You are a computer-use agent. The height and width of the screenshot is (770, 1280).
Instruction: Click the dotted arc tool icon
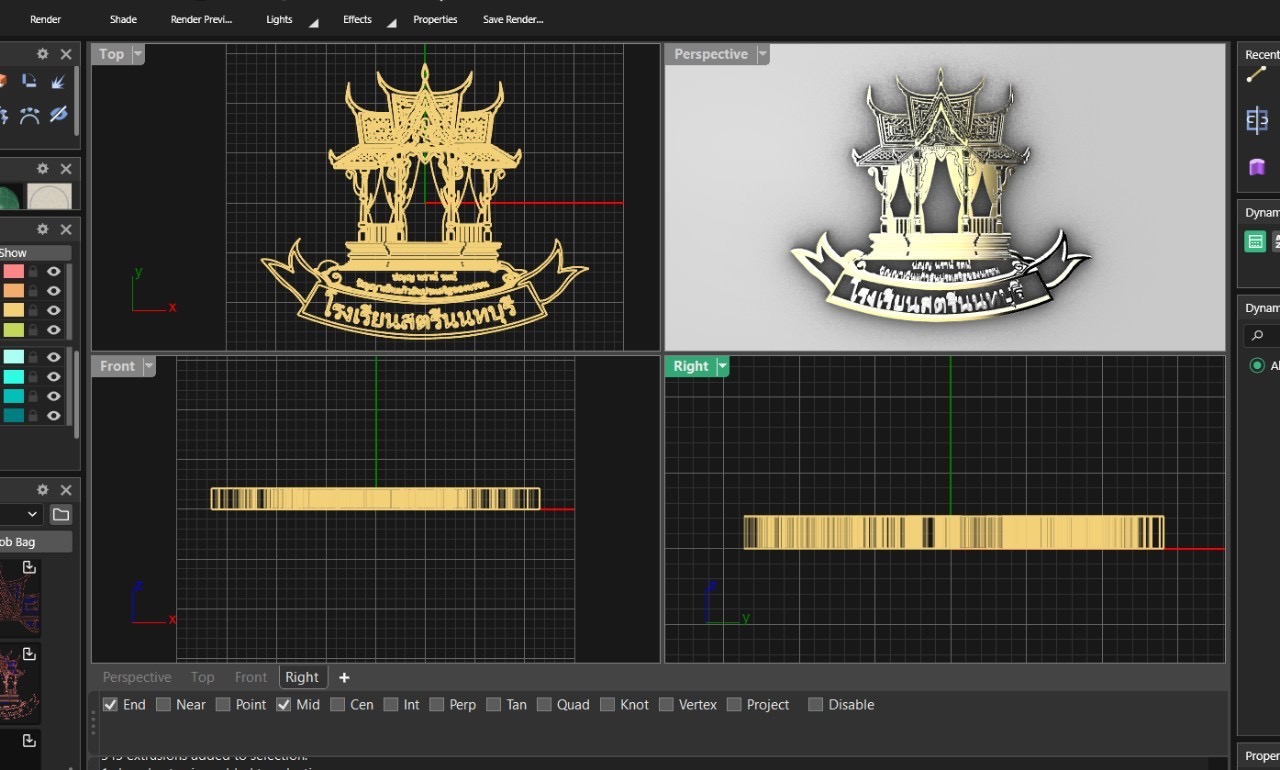point(30,115)
